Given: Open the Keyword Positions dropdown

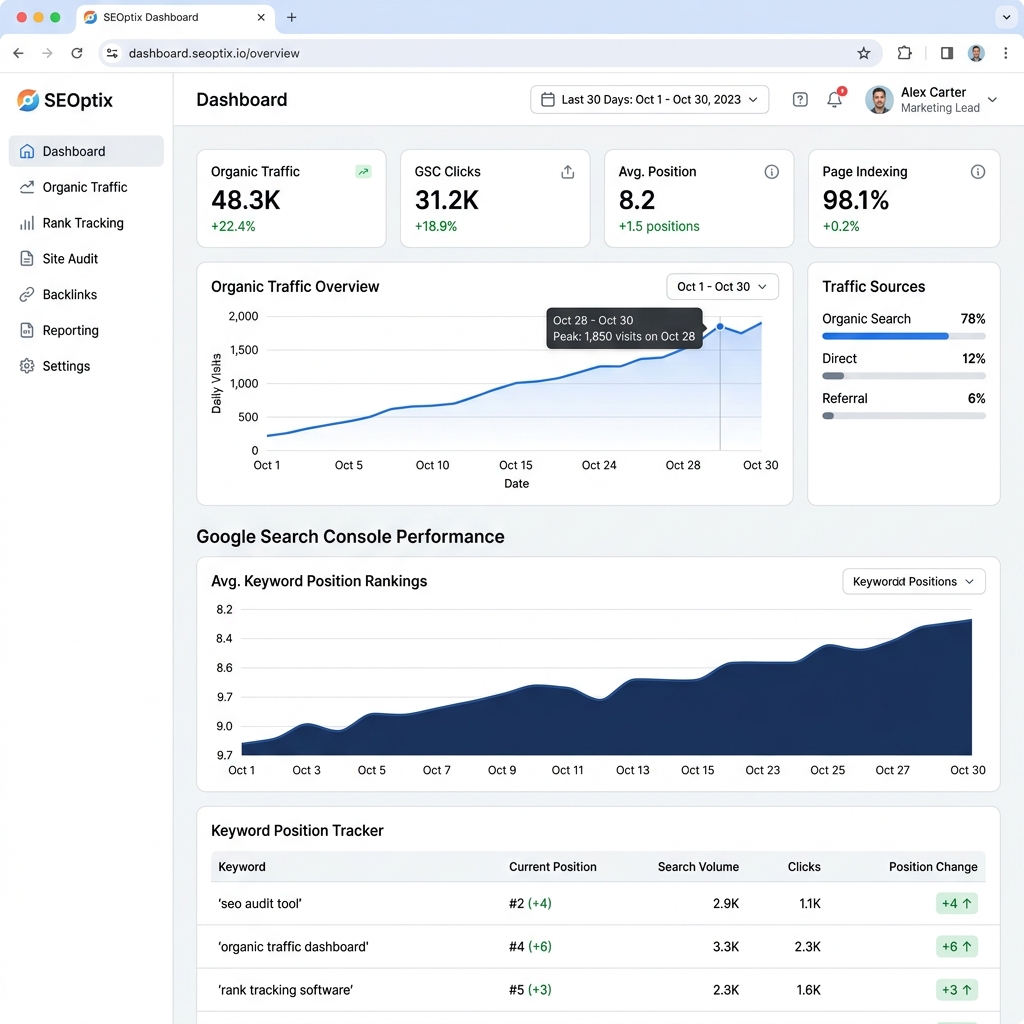Looking at the screenshot, I should pos(914,581).
